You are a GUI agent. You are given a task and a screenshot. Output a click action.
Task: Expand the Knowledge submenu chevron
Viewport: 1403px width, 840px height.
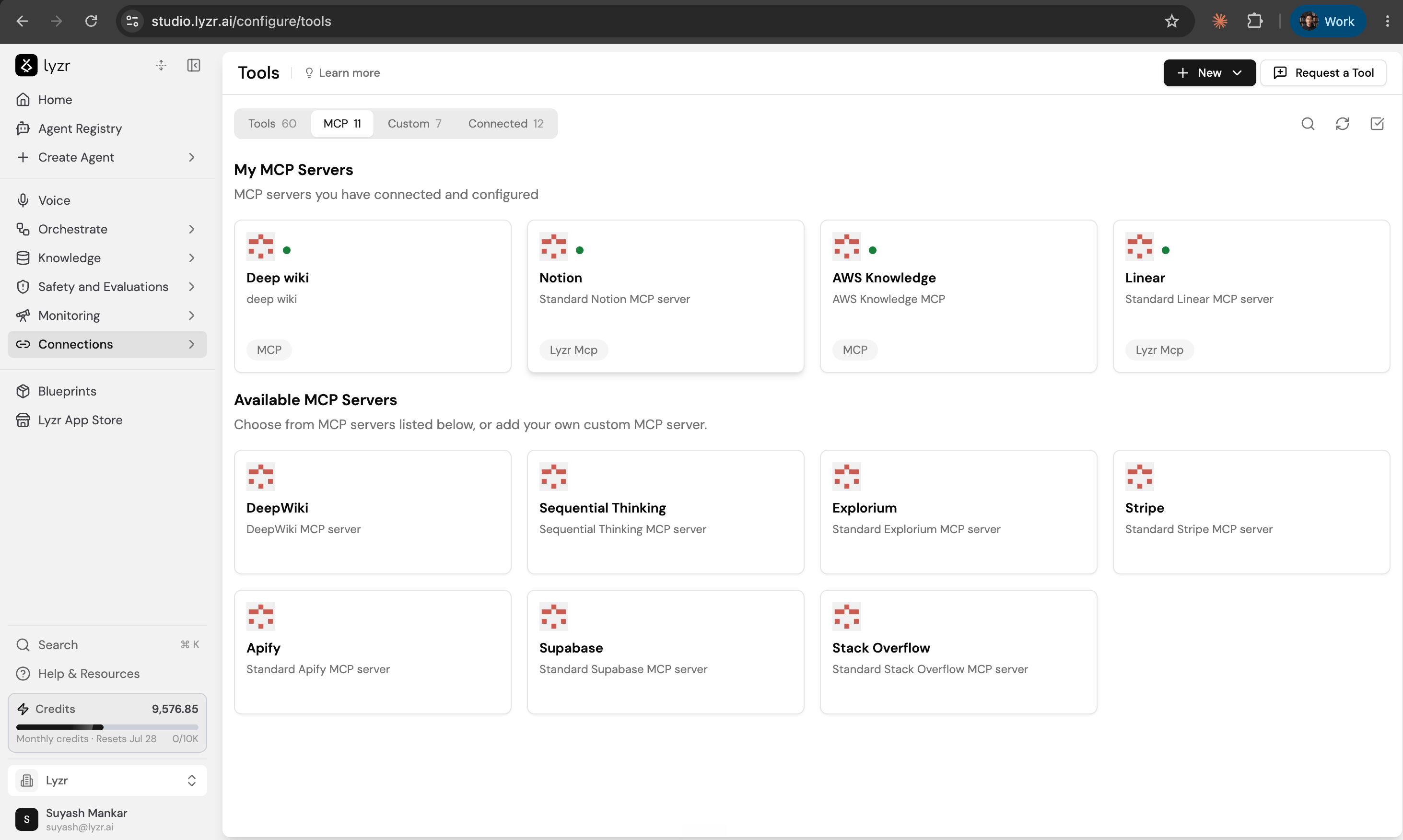click(x=192, y=258)
